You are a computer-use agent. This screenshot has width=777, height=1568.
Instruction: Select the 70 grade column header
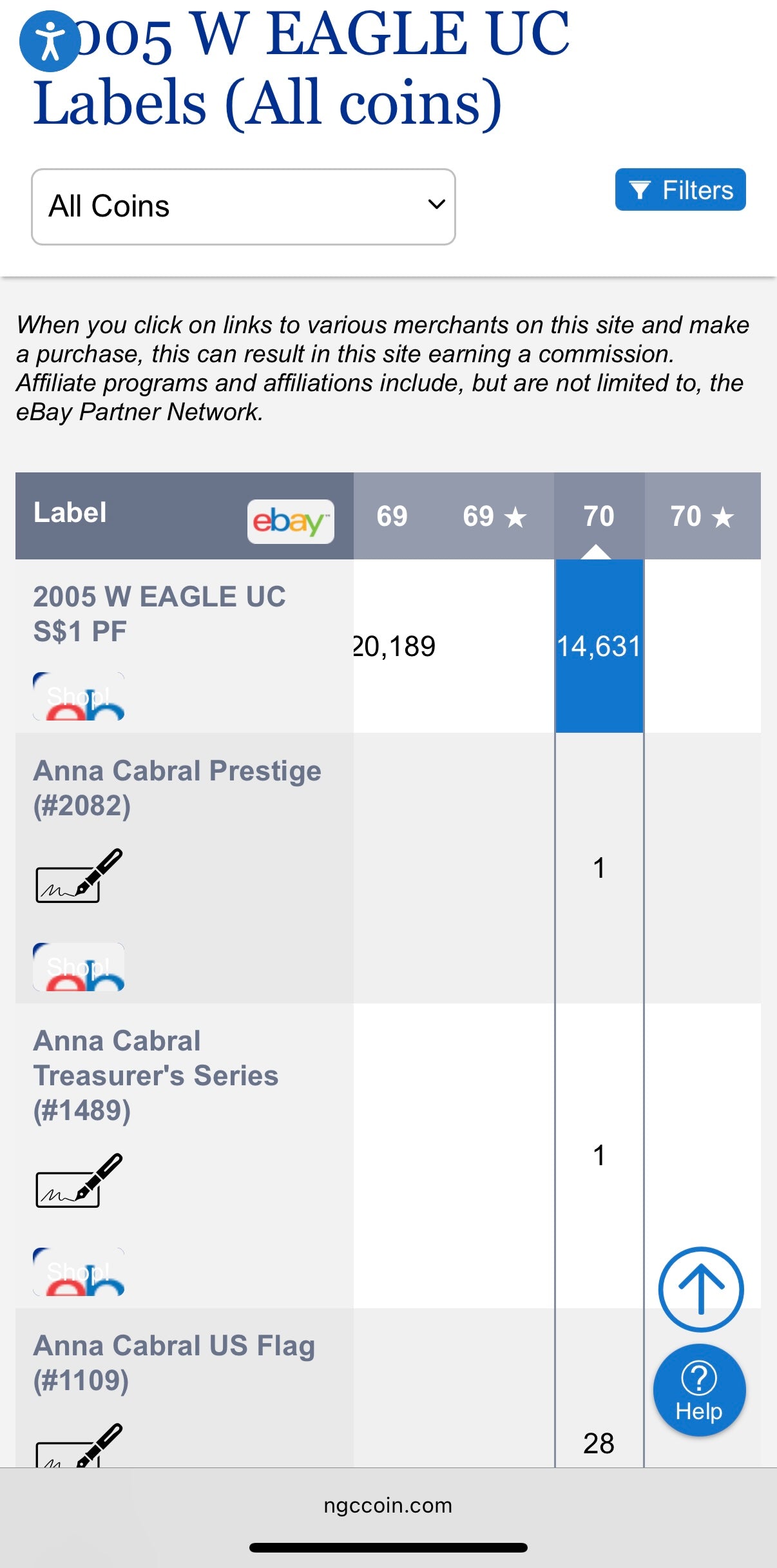(x=599, y=516)
